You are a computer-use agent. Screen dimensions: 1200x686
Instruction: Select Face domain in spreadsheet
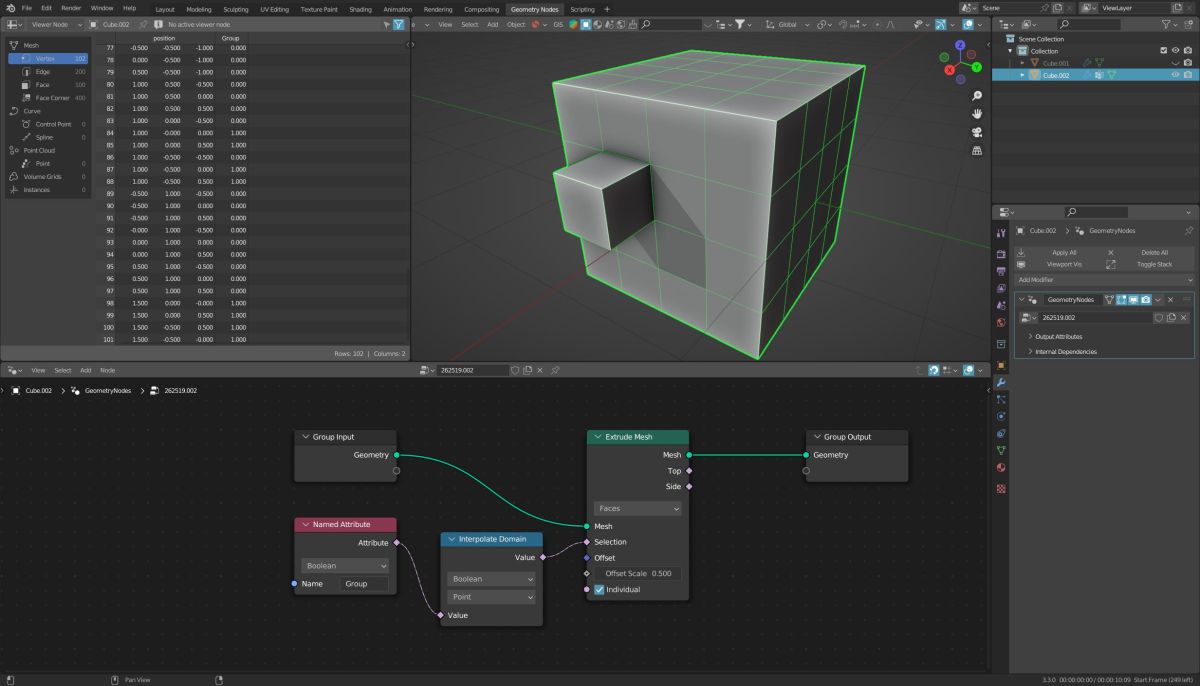49,85
